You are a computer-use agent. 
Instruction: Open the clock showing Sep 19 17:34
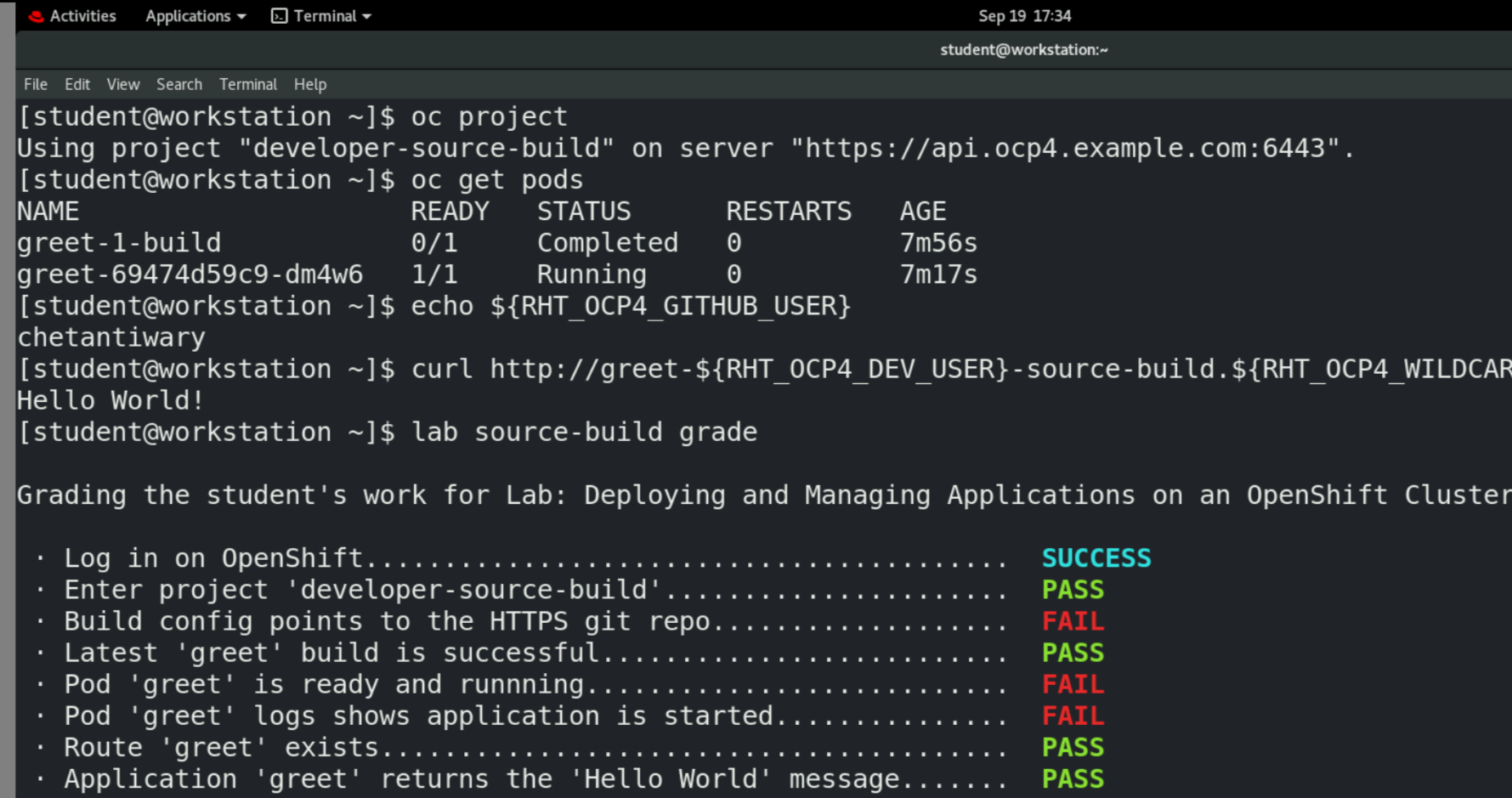[x=1025, y=15]
